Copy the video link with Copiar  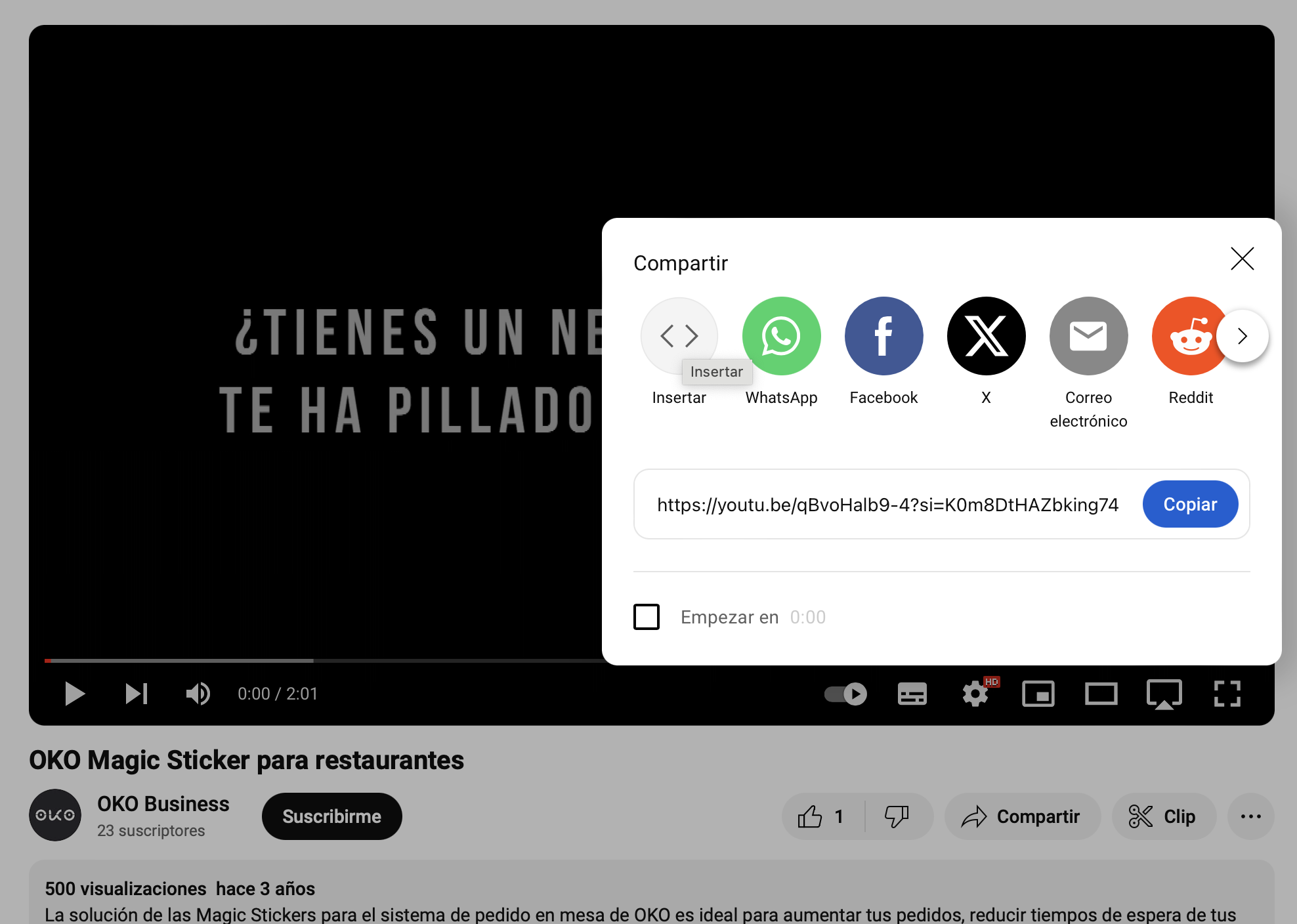(x=1190, y=504)
